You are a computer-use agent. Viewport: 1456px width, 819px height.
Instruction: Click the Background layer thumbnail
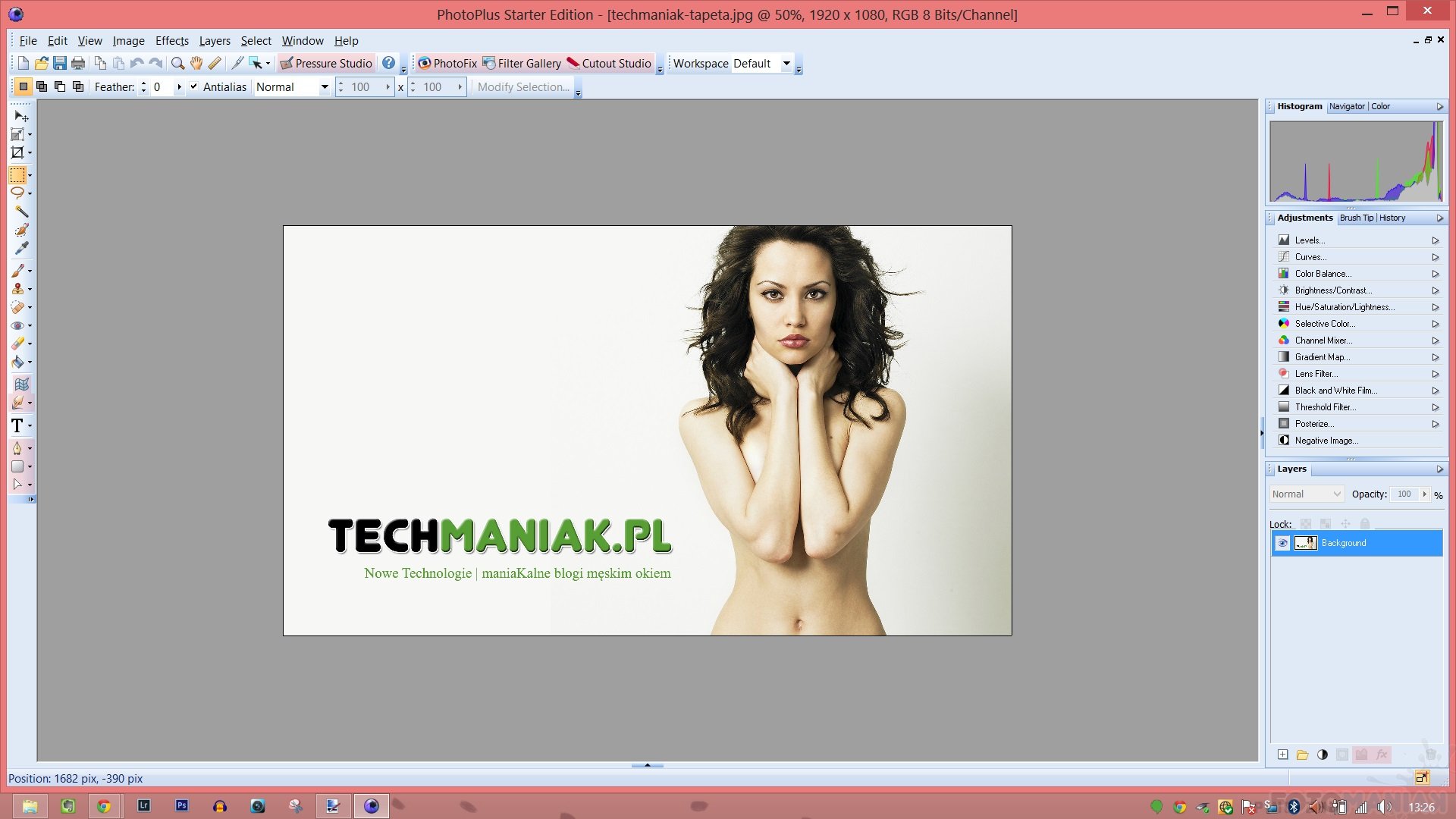click(1305, 543)
